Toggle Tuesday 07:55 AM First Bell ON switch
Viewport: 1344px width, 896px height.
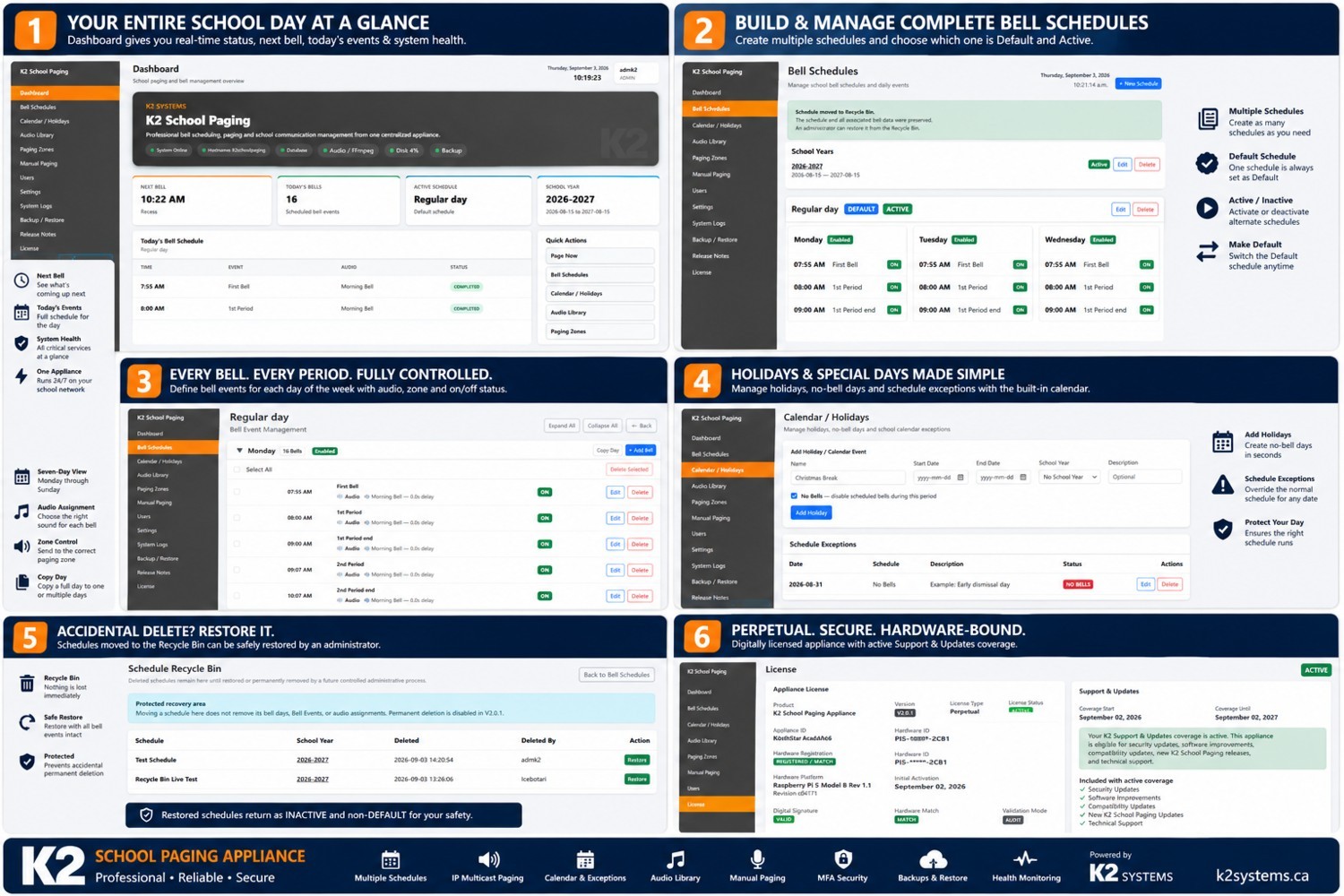point(1020,264)
